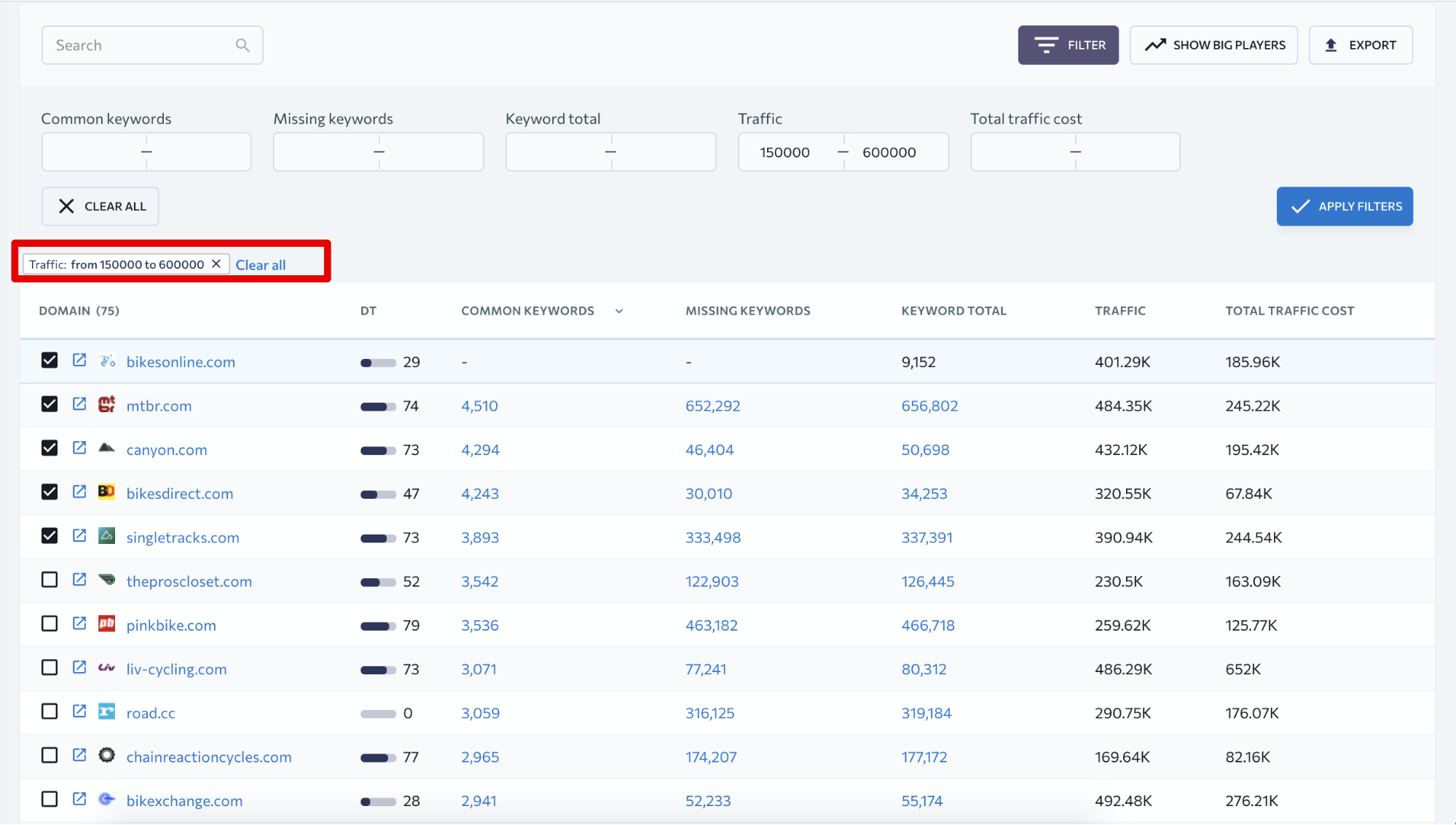The height and width of the screenshot is (825, 1456).
Task: Click the Keyword Total column header
Action: click(x=953, y=311)
